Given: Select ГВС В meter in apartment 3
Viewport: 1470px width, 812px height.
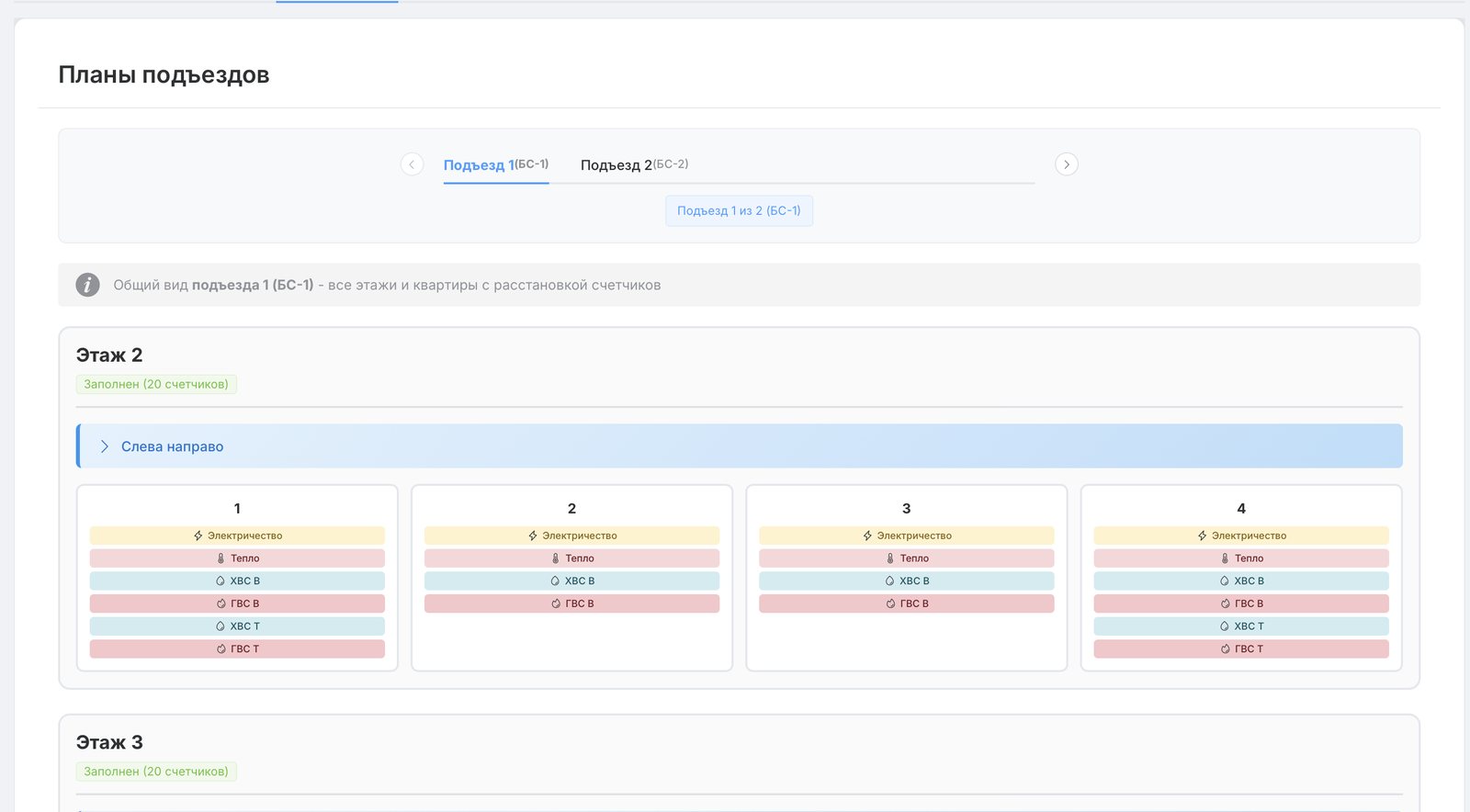Looking at the screenshot, I should [907, 603].
